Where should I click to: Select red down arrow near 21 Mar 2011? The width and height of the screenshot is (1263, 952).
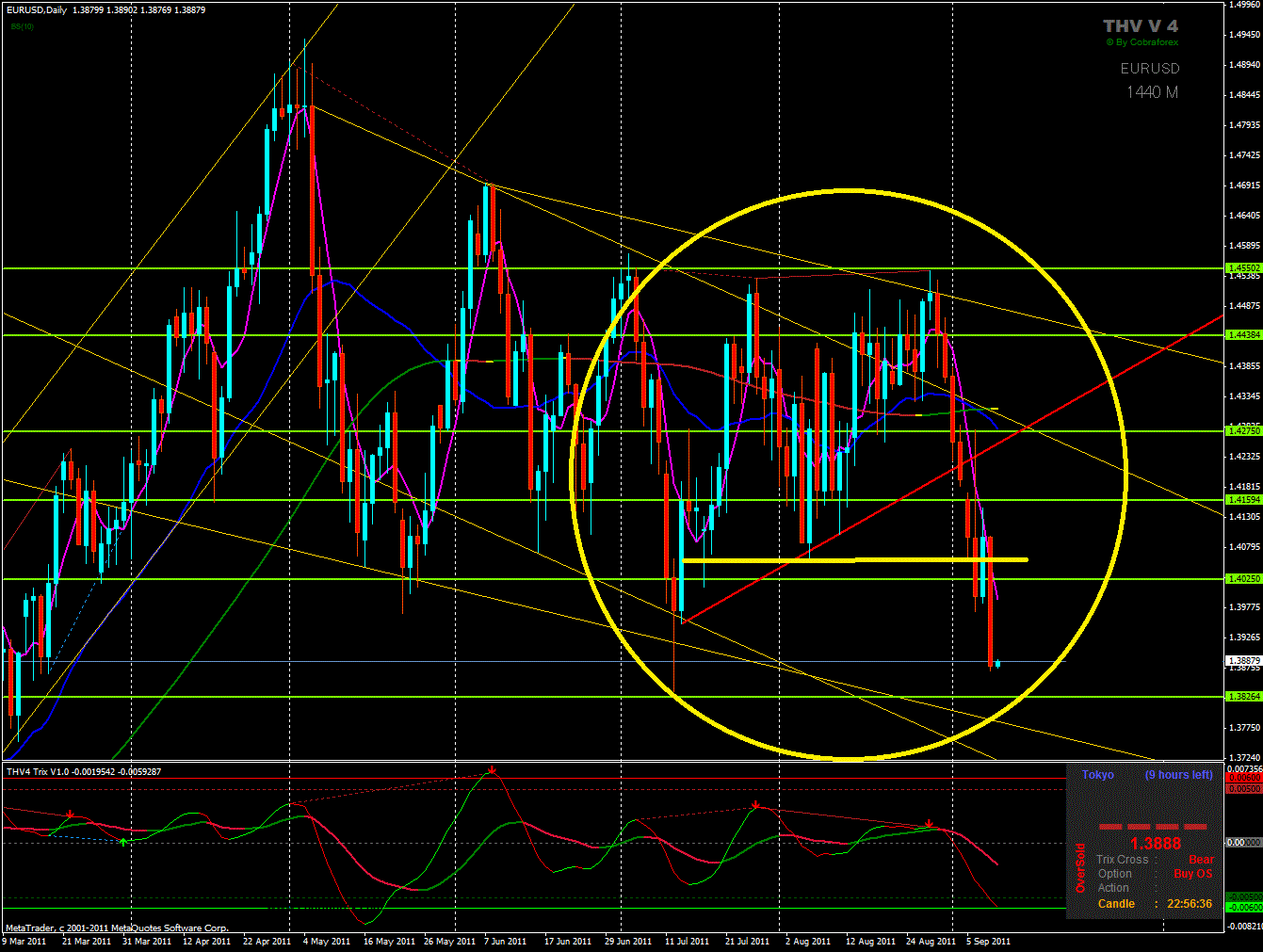[71, 814]
